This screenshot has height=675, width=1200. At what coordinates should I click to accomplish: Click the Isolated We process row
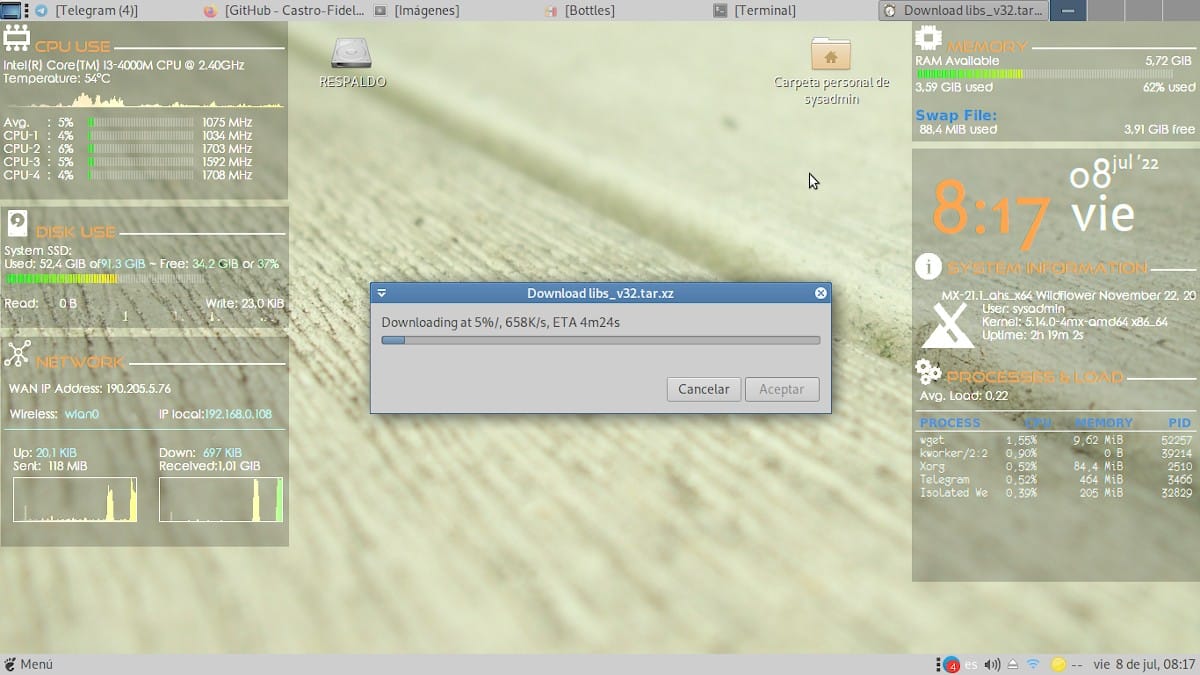1056,493
